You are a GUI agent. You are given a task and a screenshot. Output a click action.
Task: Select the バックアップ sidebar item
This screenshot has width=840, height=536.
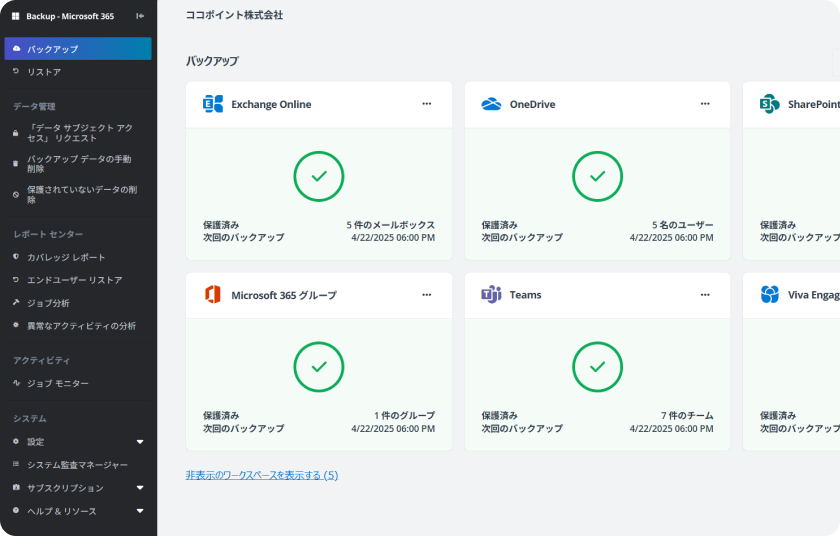[x=78, y=49]
